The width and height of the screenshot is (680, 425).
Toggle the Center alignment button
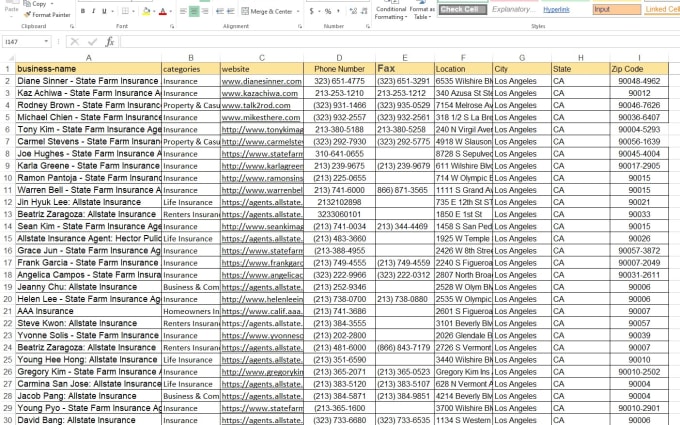[194, 11]
